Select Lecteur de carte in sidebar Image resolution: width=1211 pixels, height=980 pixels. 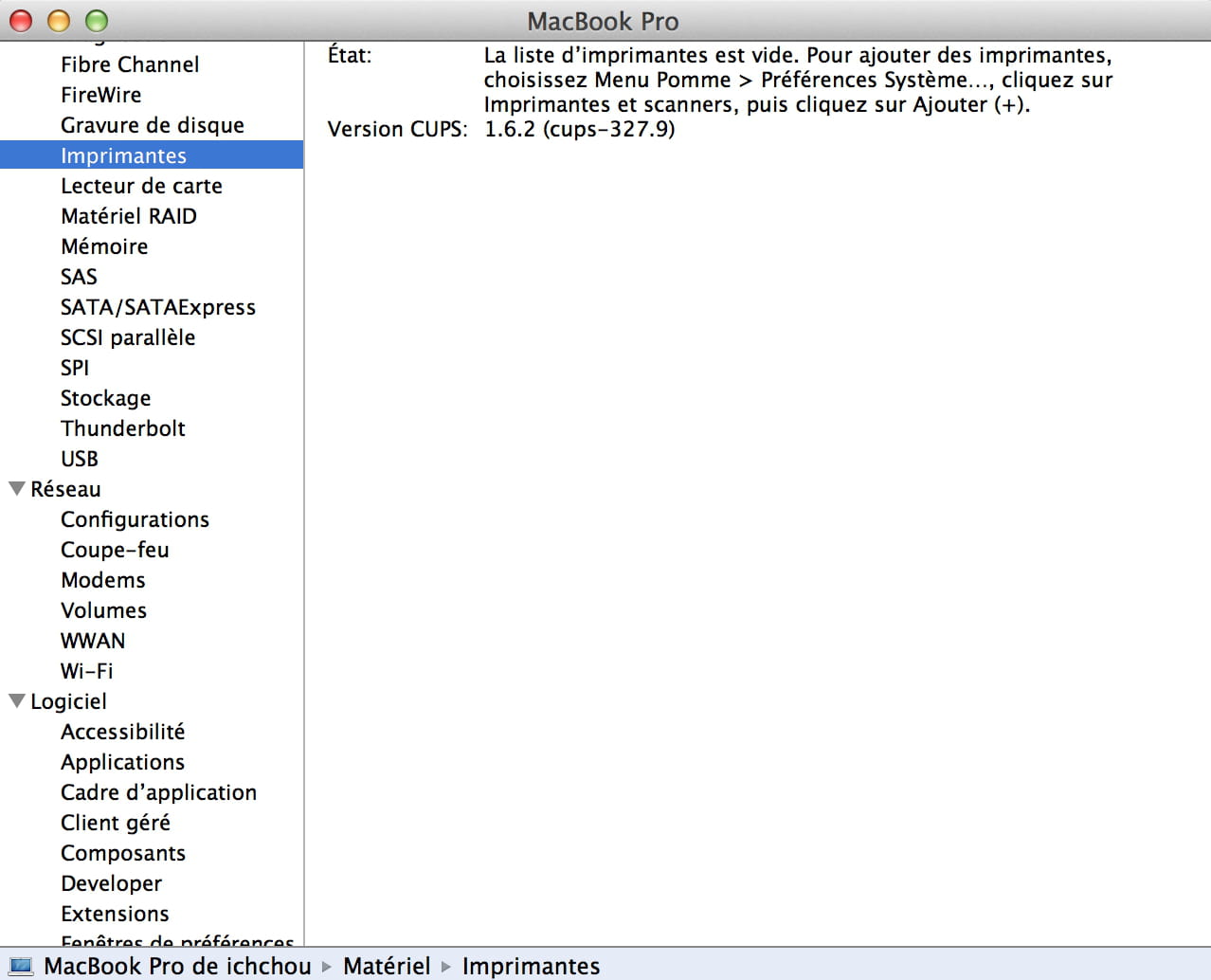[141, 186]
